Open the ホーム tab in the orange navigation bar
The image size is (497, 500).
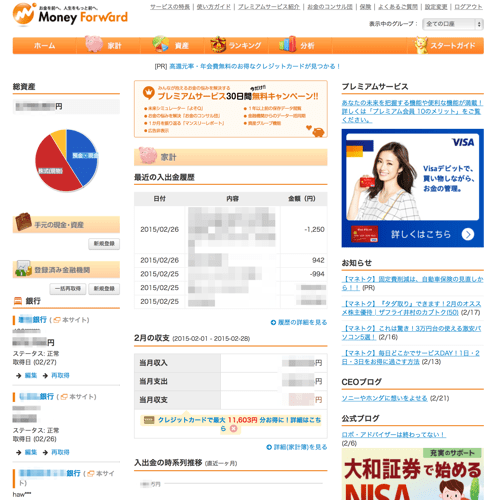click(x=44, y=46)
